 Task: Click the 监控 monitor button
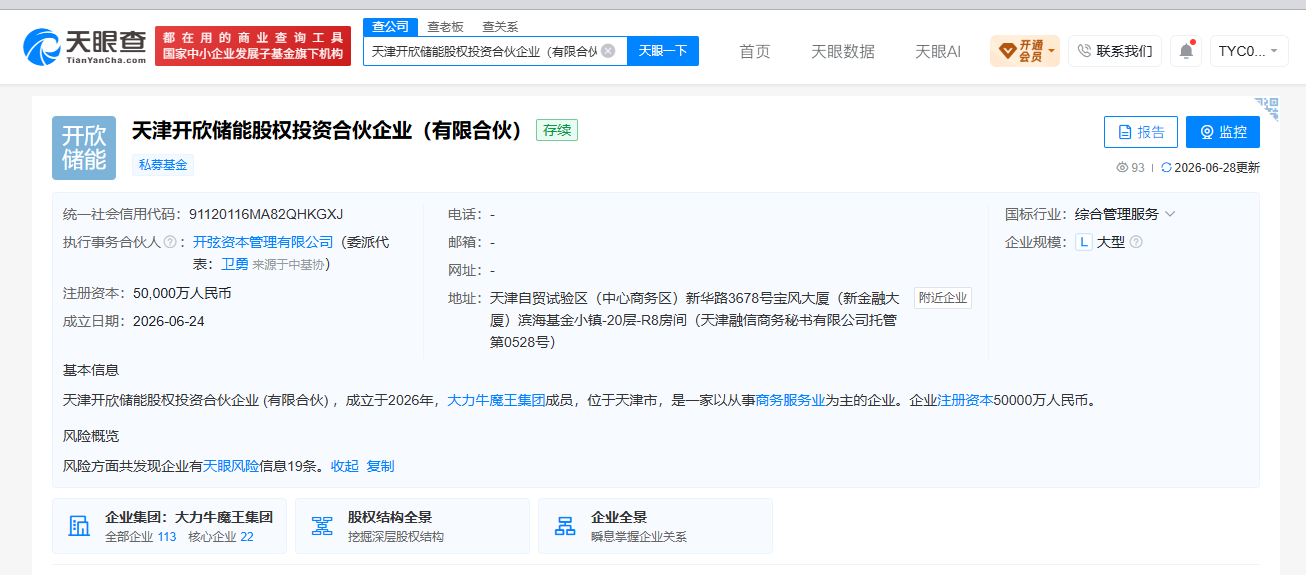1223,132
